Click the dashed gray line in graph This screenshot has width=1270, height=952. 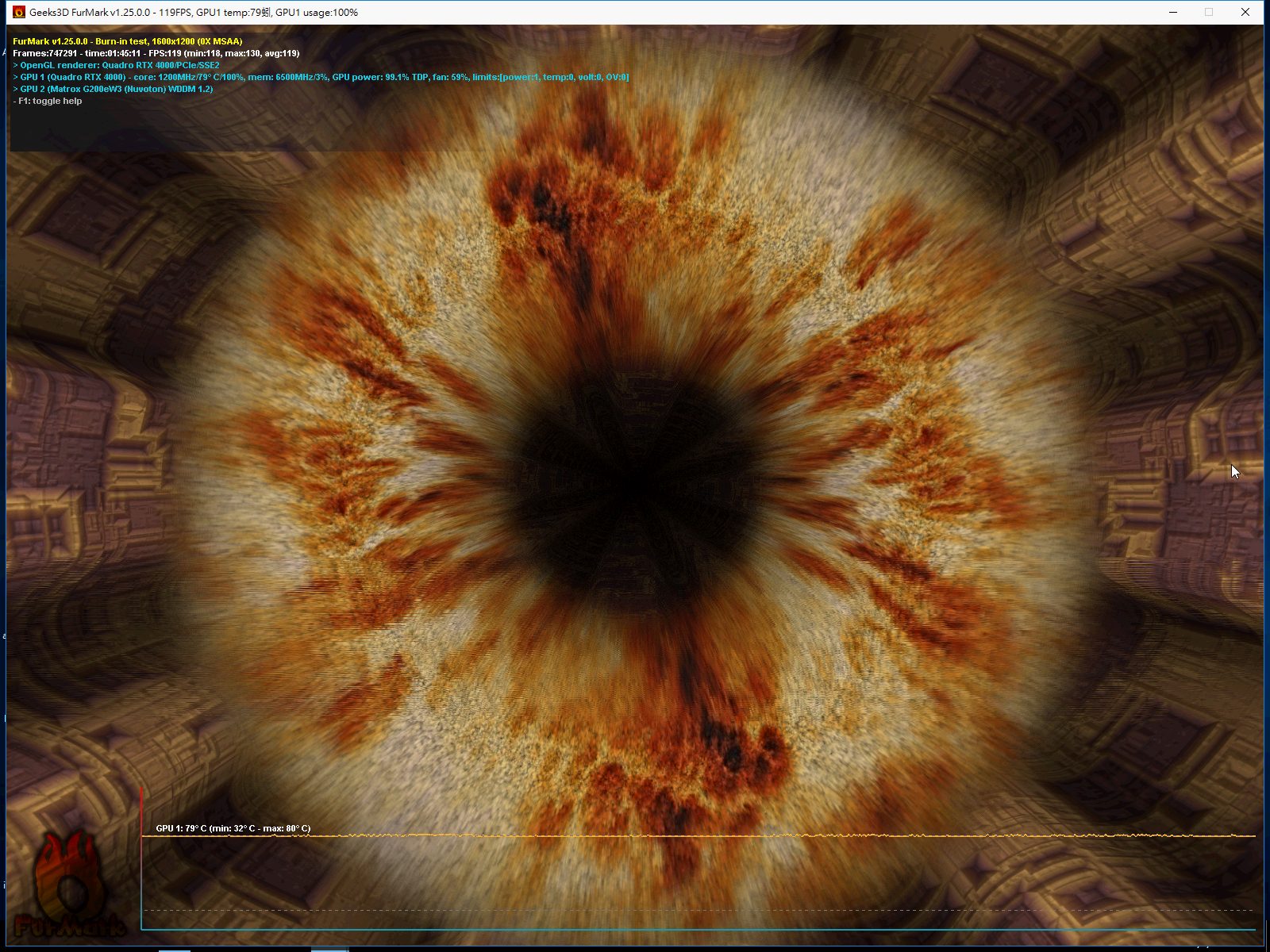698,910
